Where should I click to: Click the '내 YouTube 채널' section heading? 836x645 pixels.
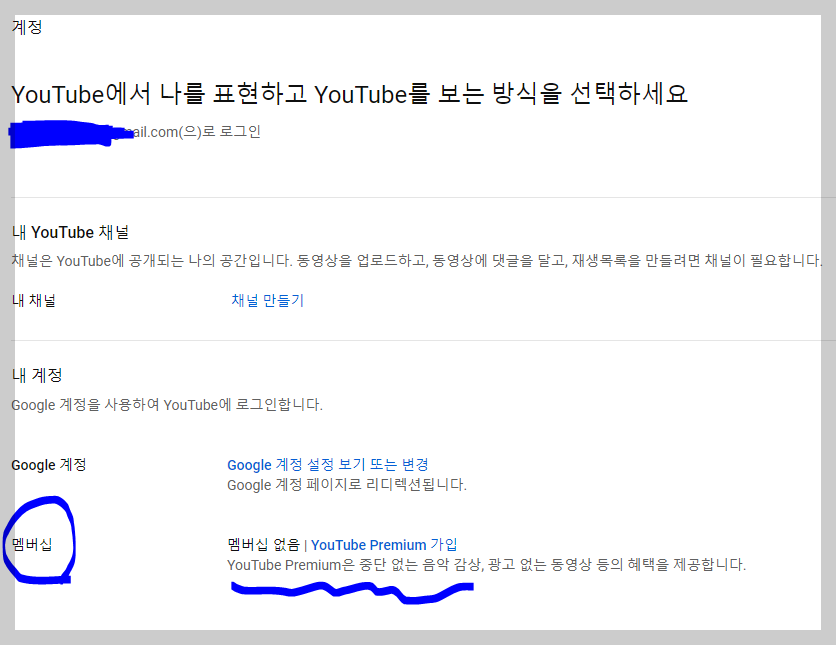(x=70, y=232)
